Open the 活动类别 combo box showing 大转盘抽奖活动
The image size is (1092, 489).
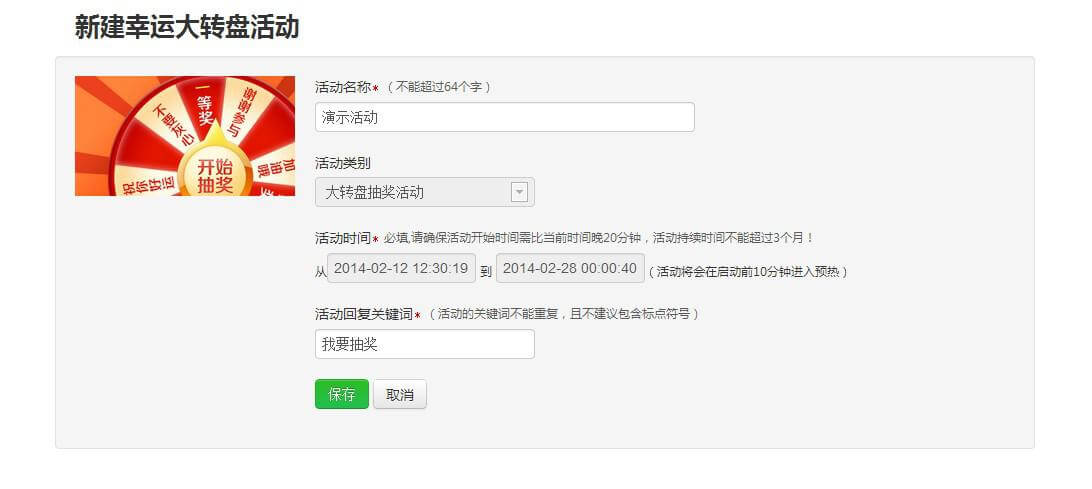click(425, 192)
